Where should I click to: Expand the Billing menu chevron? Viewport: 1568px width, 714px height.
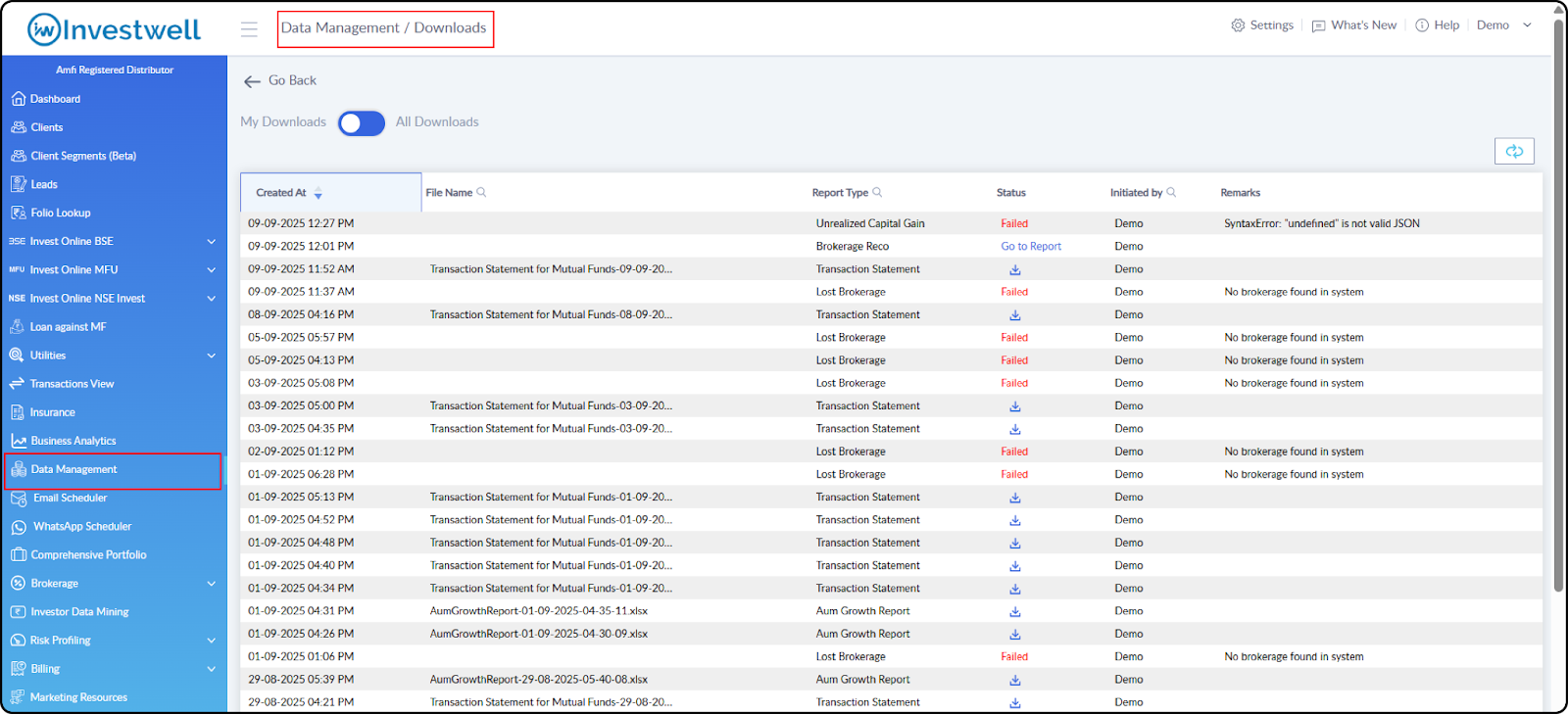(x=211, y=669)
